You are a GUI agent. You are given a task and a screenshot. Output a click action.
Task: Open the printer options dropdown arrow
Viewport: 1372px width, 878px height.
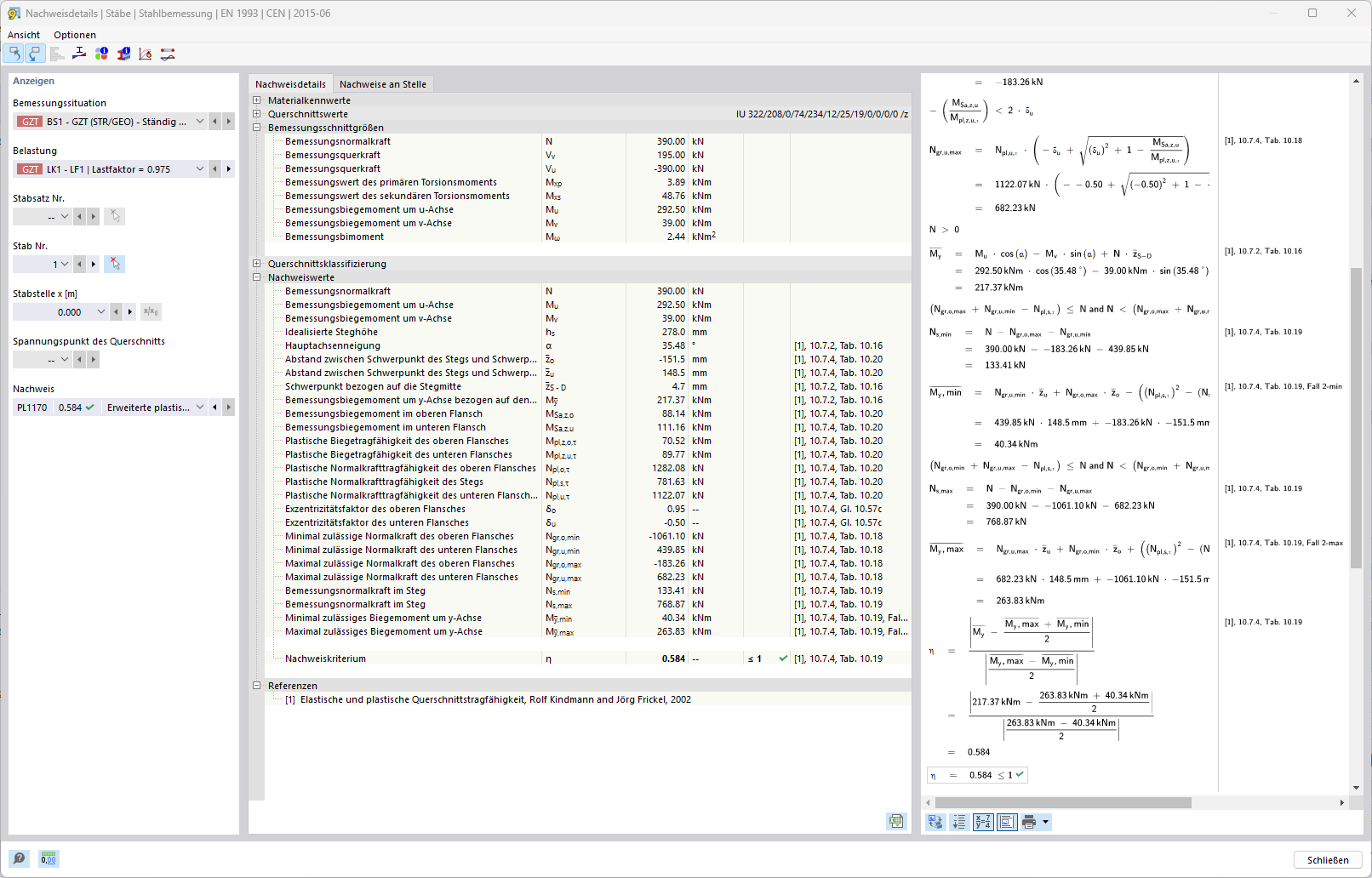(1046, 822)
